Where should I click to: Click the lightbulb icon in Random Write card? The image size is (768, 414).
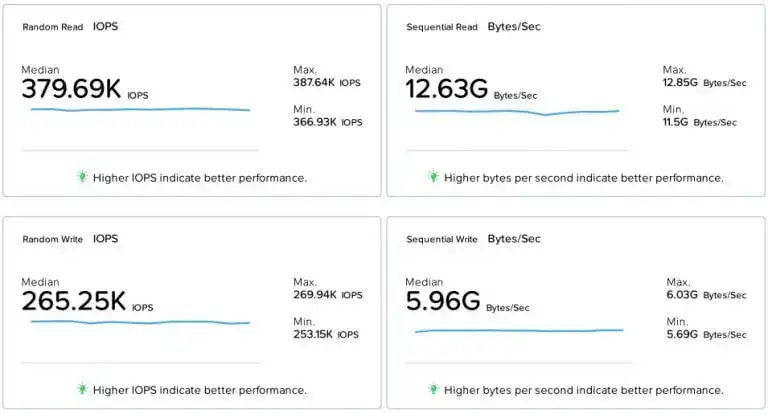[x=83, y=389]
